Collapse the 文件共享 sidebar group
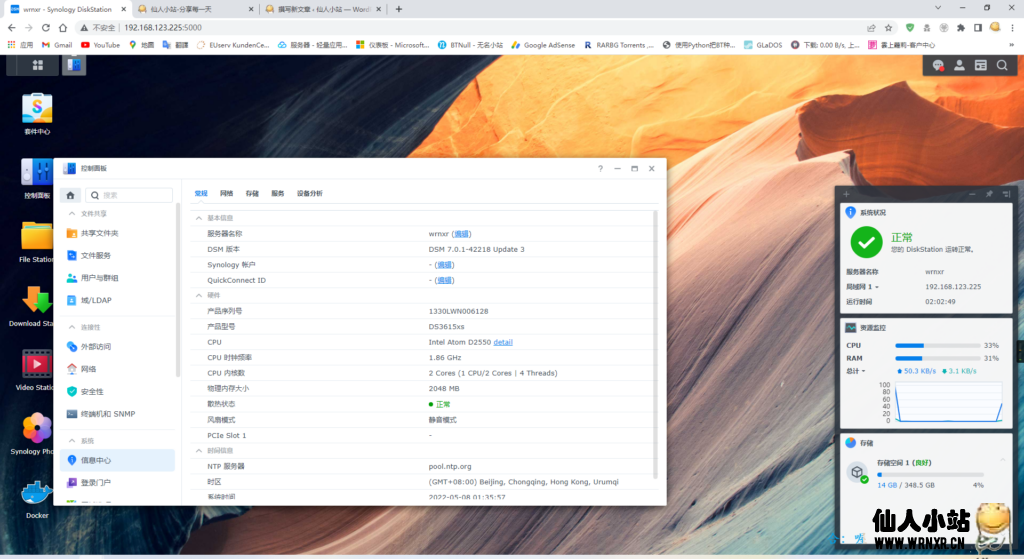This screenshot has height=559, width=1024. [x=71, y=213]
